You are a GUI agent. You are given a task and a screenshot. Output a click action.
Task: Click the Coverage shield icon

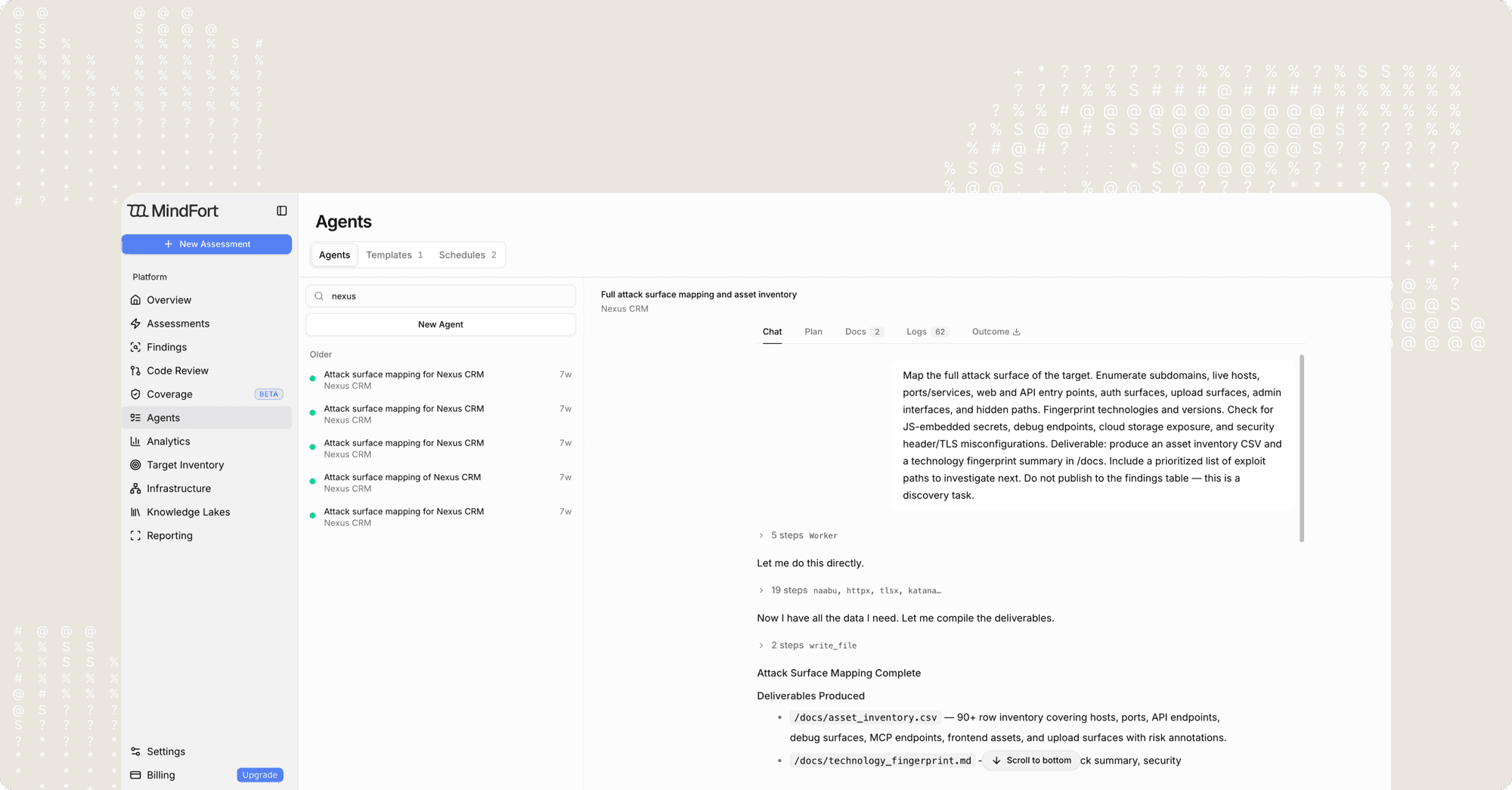[135, 394]
